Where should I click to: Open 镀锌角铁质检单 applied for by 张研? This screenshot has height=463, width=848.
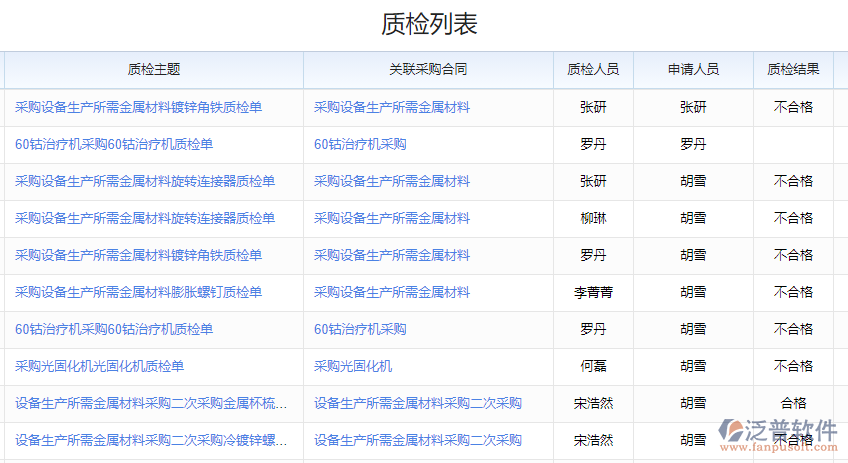(x=138, y=107)
